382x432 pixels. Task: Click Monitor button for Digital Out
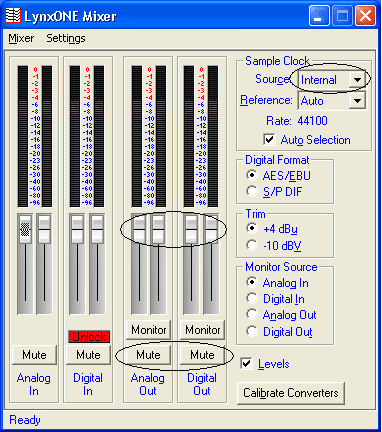tap(202, 330)
